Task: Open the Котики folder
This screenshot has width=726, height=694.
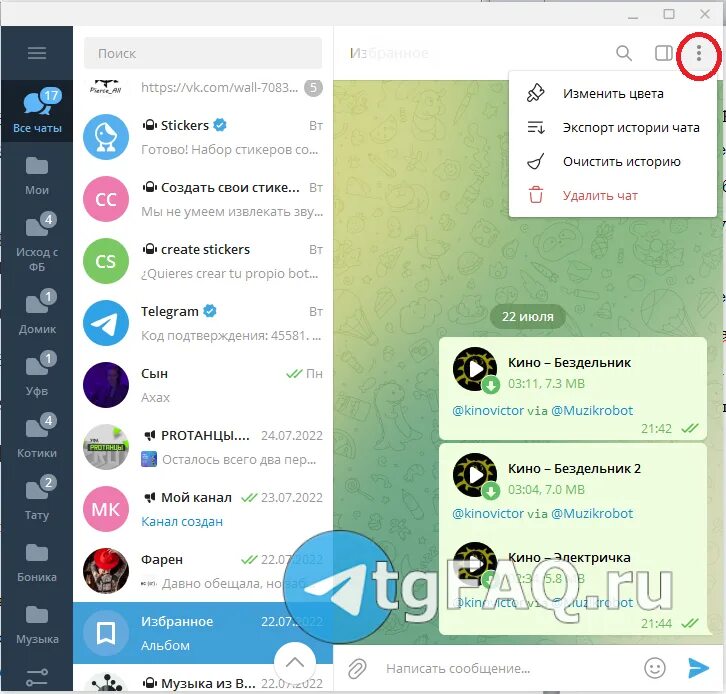Action: (37, 436)
